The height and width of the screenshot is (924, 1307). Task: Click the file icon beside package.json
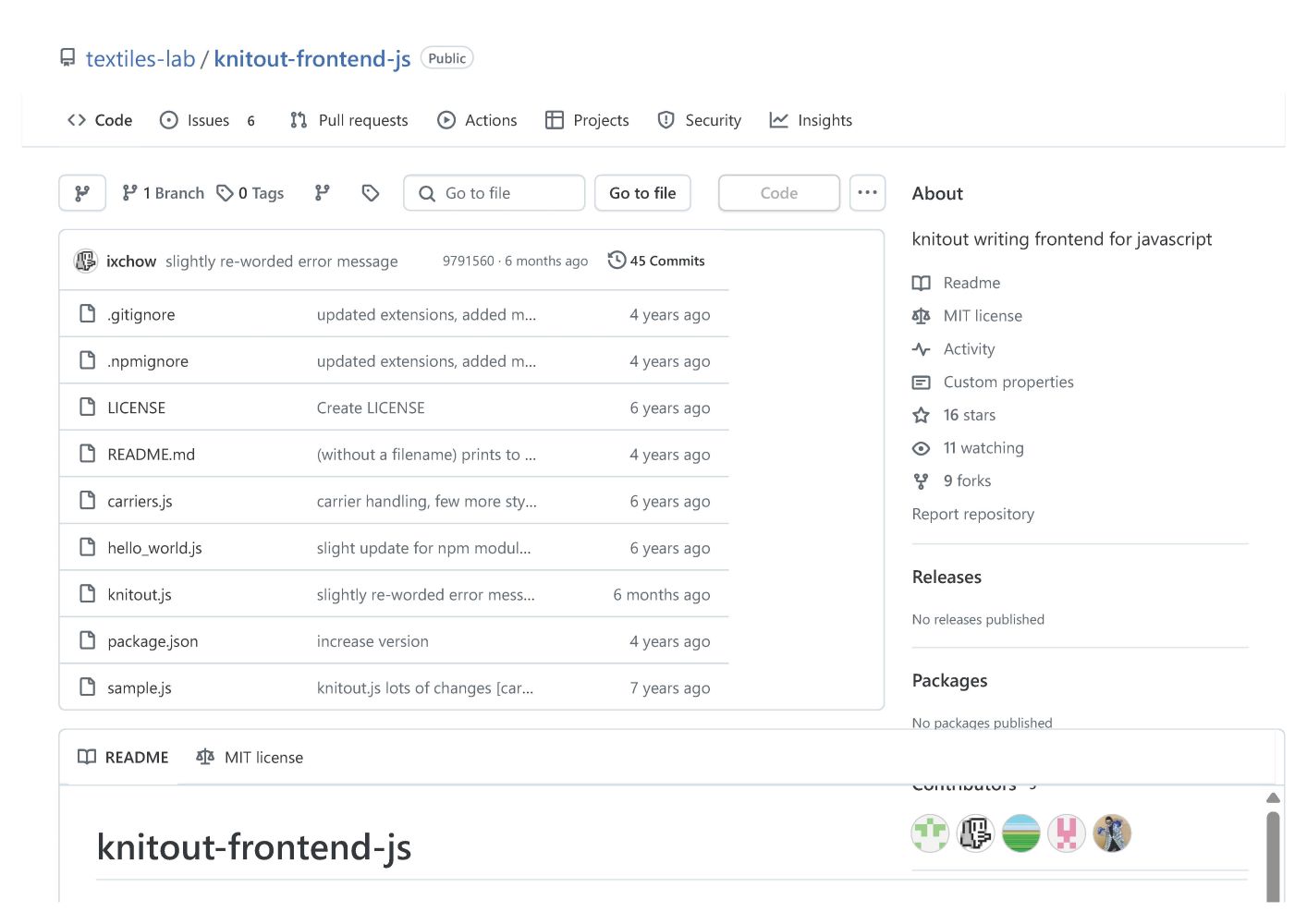click(88, 640)
